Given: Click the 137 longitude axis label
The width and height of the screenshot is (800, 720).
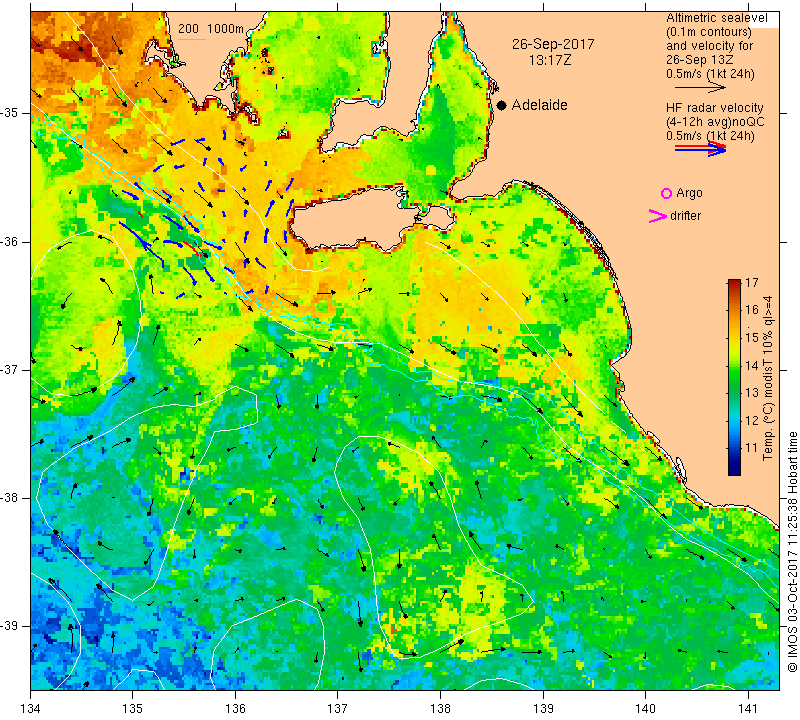Looking at the screenshot, I should (338, 709).
